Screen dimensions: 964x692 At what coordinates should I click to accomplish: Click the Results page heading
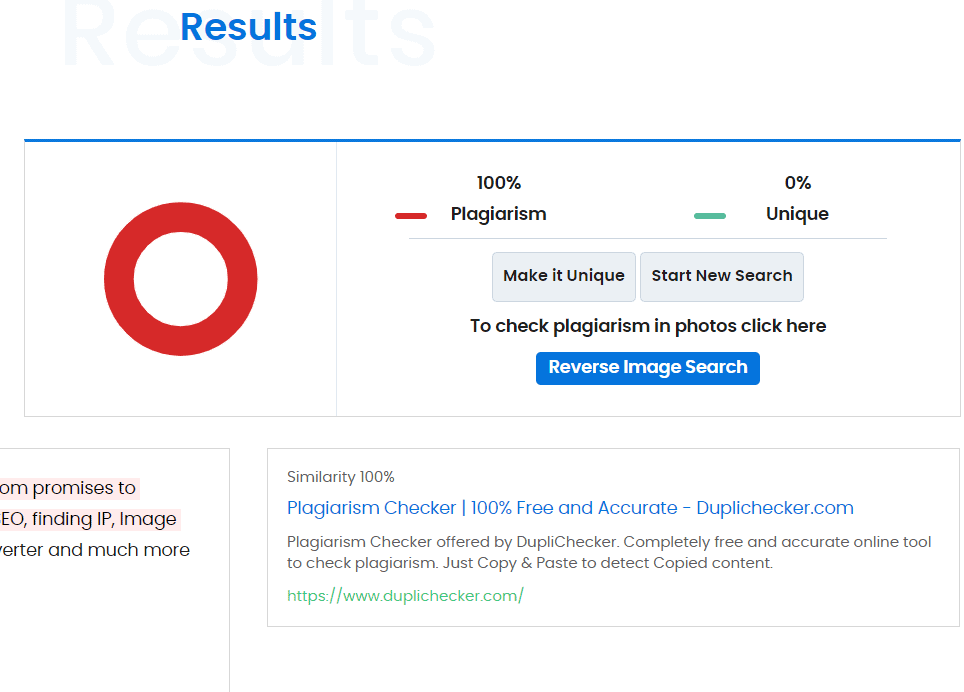pos(248,27)
